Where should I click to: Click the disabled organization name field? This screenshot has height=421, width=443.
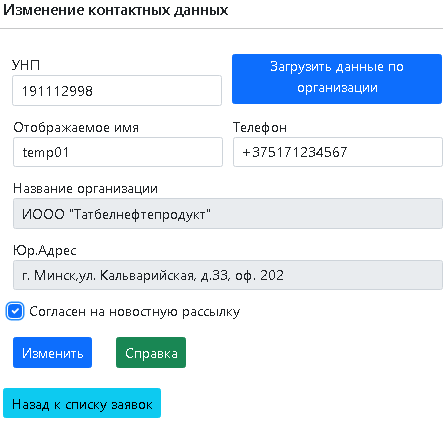tap(228, 214)
